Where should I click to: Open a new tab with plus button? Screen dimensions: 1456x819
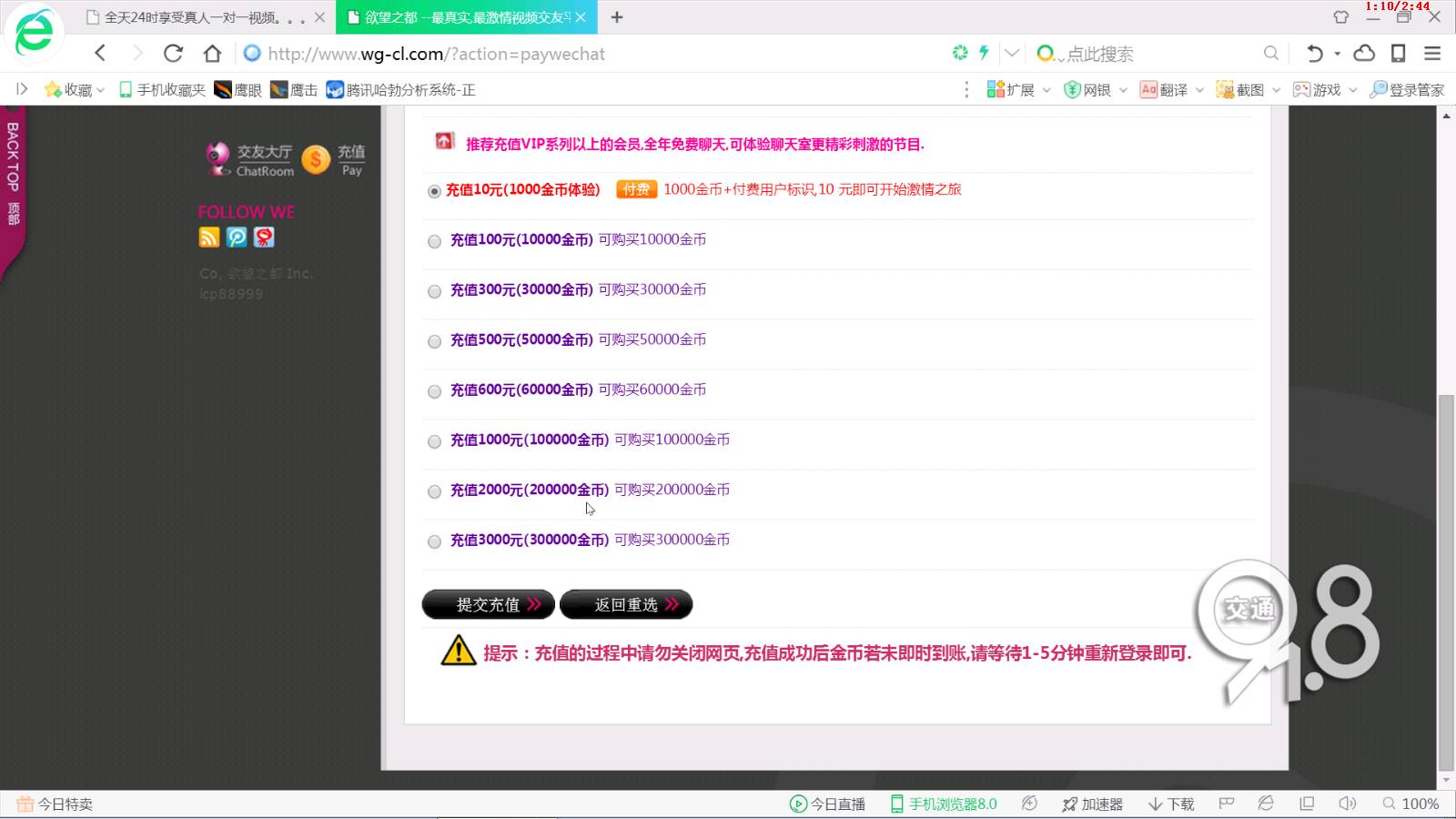click(617, 17)
